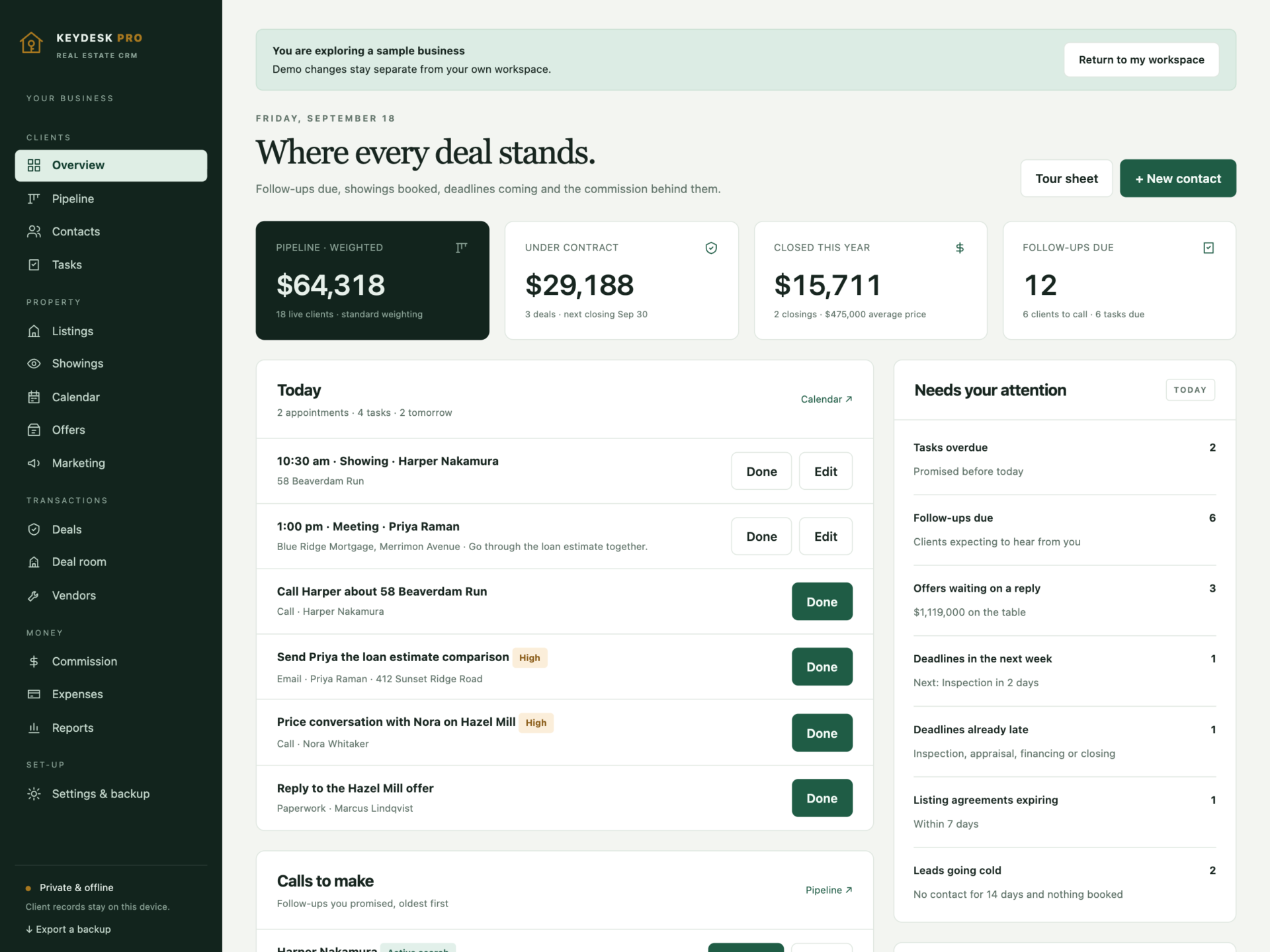Click the Overview grid icon in sidebar
This screenshot has width=1270, height=952.
pyautogui.click(x=34, y=165)
